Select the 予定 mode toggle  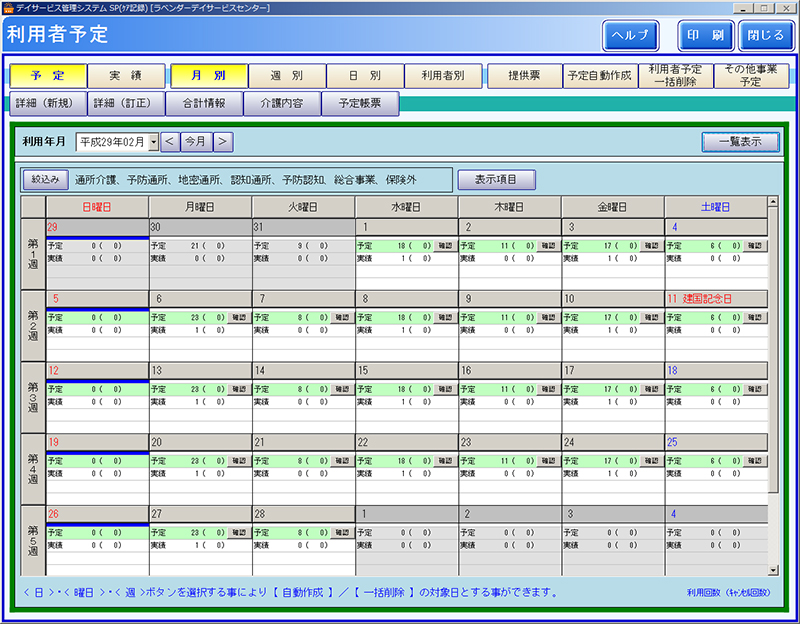pos(47,76)
